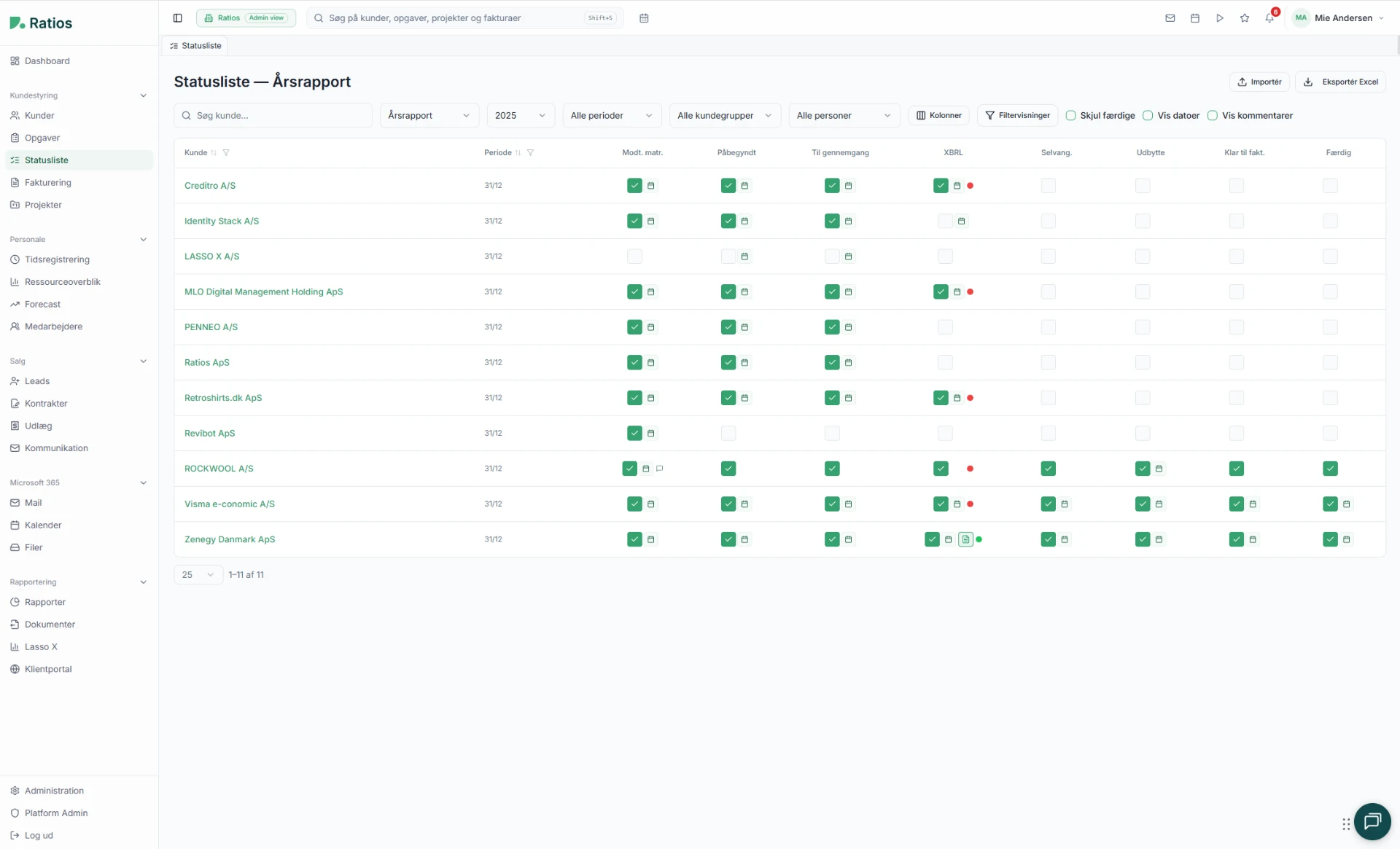Open the calendar icon beside search bar
The image size is (1400, 849).
pyautogui.click(x=644, y=18)
